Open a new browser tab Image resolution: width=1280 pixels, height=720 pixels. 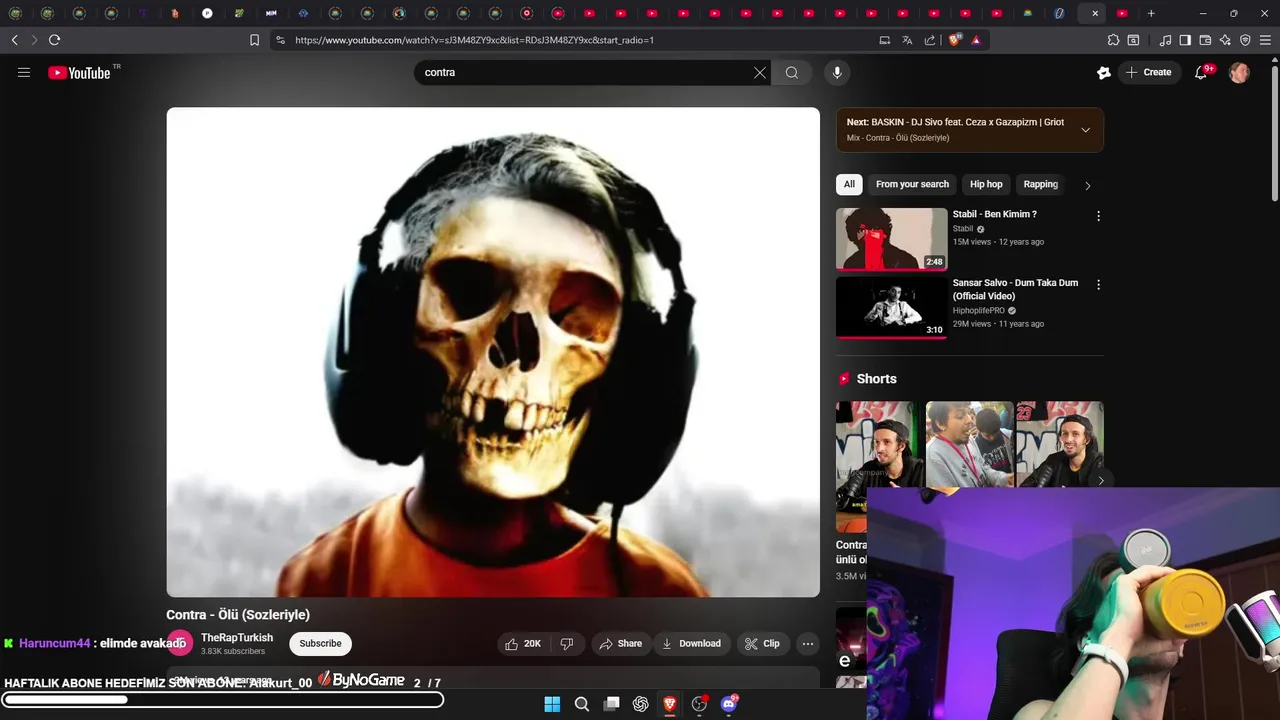coord(1151,13)
